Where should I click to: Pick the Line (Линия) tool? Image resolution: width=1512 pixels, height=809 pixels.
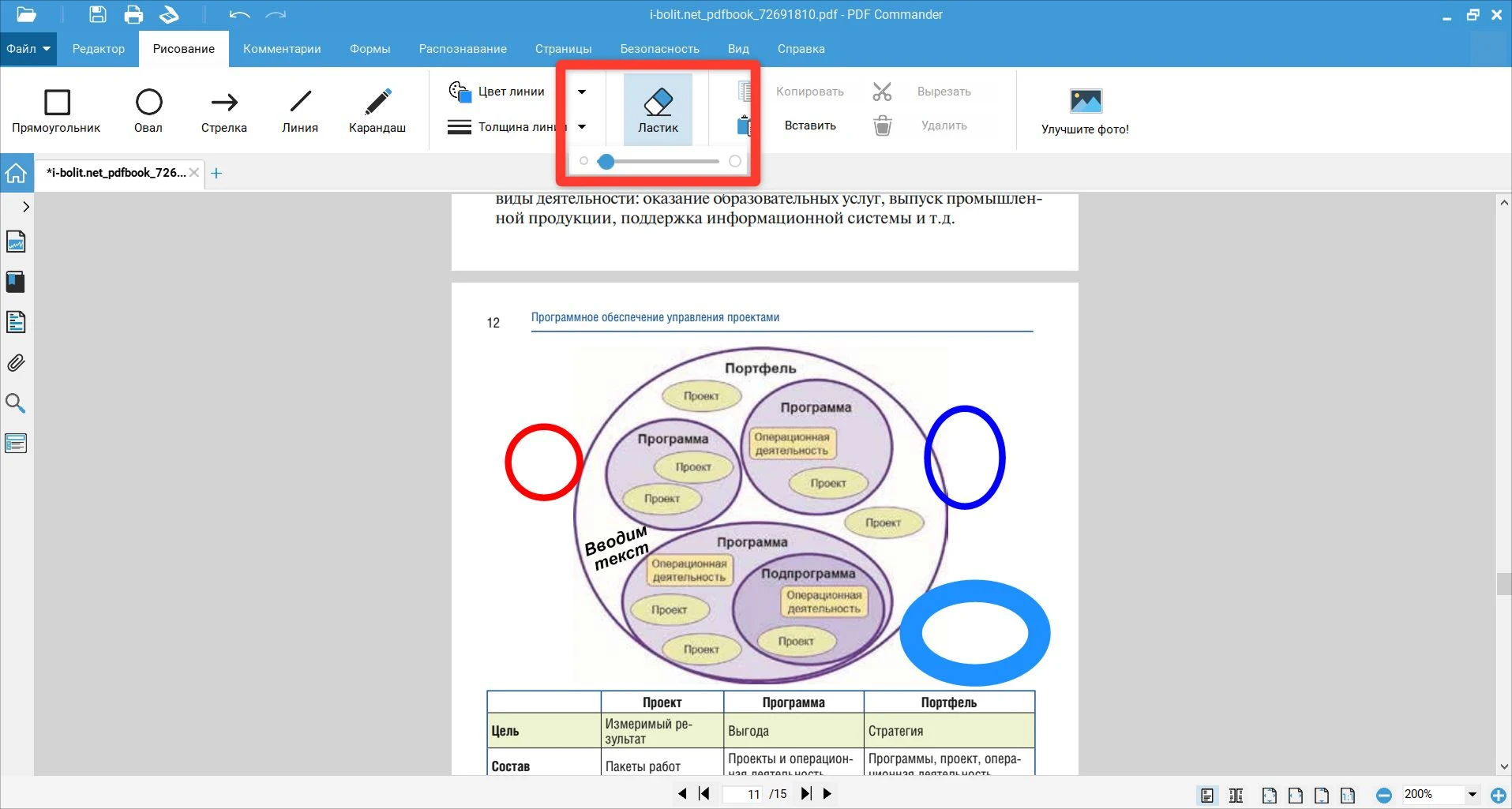pyautogui.click(x=300, y=110)
